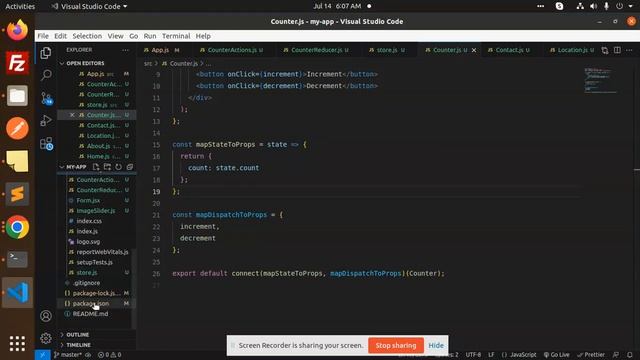Open the notifications bell in status bar

(x=630, y=355)
